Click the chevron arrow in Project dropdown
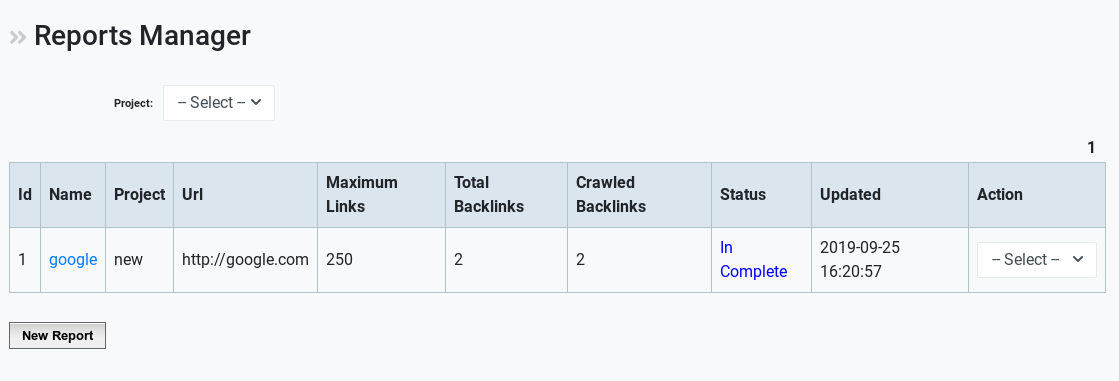Screen dimensions: 1119x381 tap(257, 102)
